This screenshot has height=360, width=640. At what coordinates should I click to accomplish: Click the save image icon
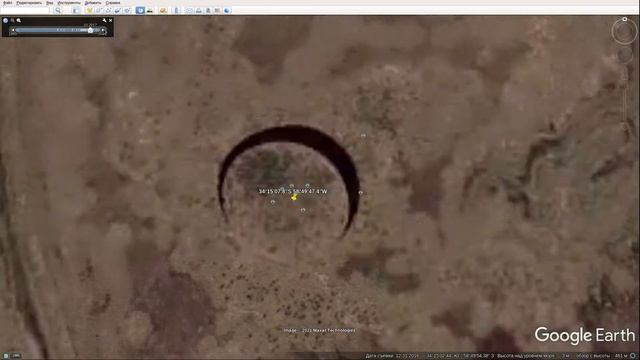pyautogui.click(x=208, y=10)
